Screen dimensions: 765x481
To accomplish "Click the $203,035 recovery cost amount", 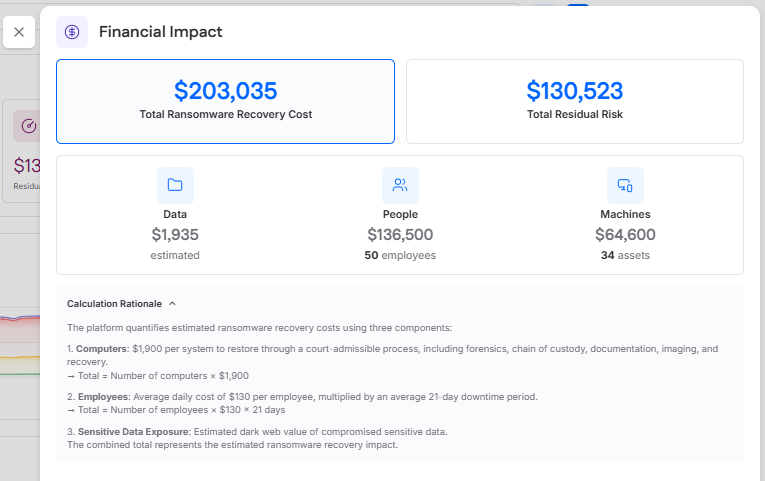I will point(225,91).
